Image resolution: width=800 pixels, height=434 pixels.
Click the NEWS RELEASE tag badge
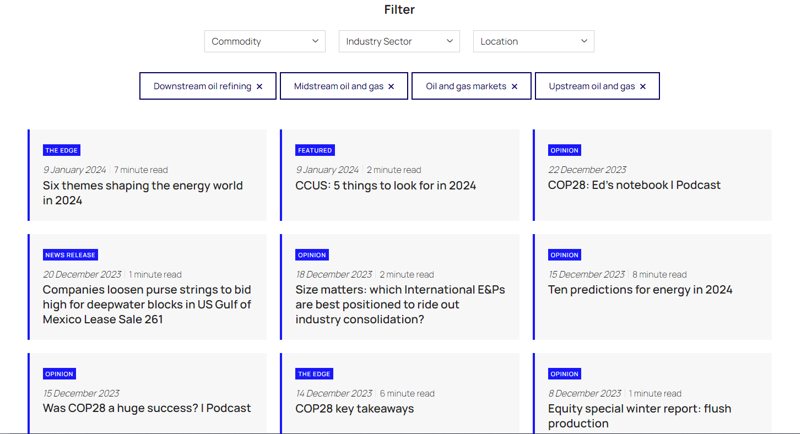click(x=70, y=255)
